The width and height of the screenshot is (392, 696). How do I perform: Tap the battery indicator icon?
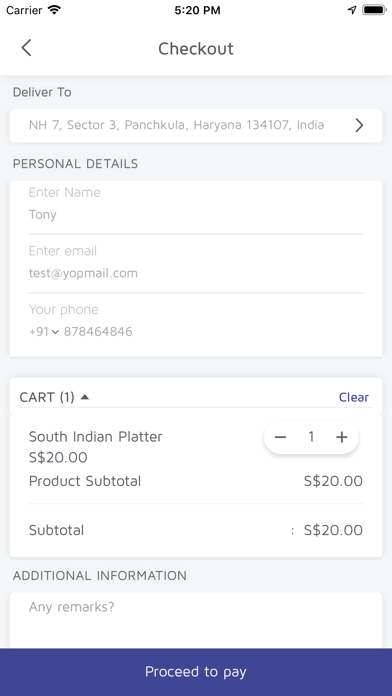[x=374, y=10]
